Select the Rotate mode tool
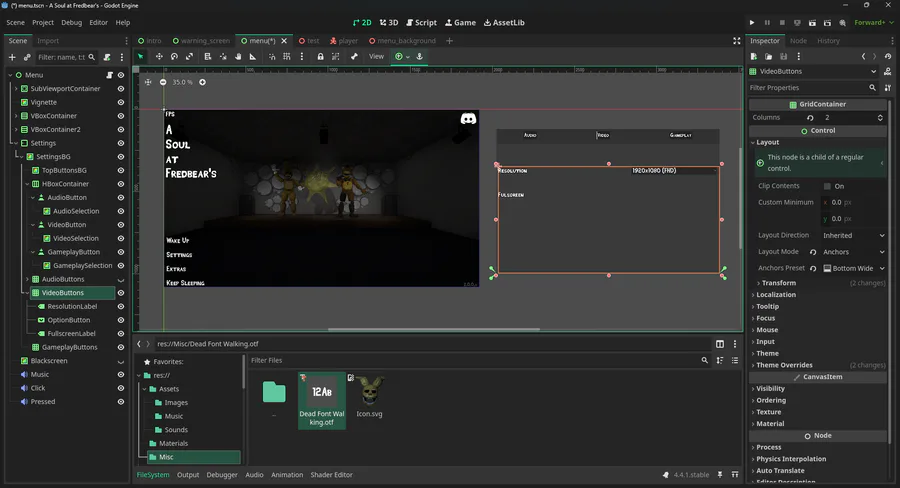This screenshot has width=900, height=488. 174,56
